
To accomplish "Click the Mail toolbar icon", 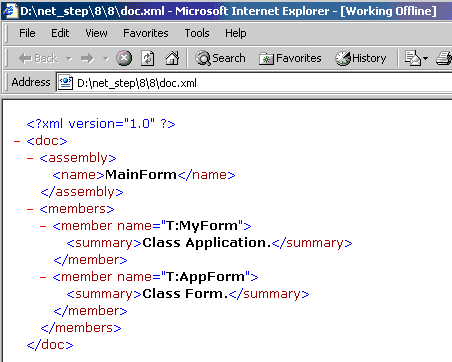I will pyautogui.click(x=412, y=58).
